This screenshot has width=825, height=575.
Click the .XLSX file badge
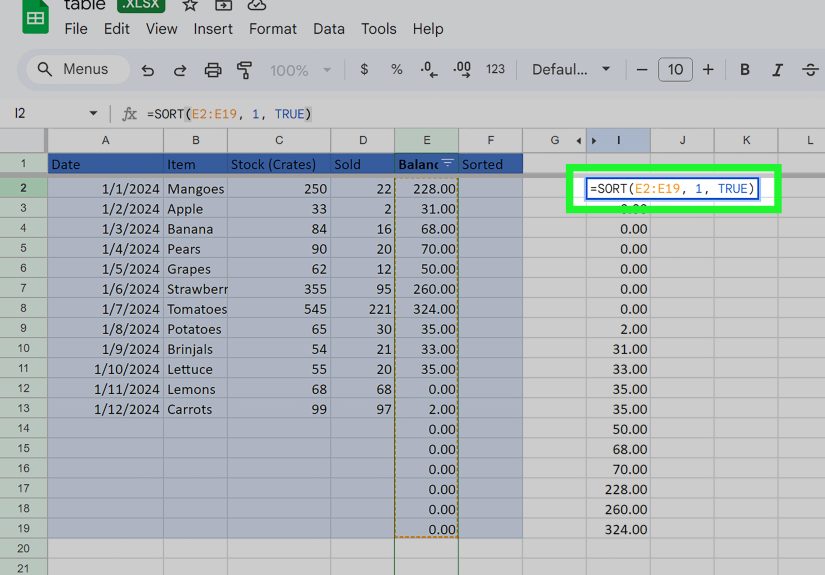140,5
